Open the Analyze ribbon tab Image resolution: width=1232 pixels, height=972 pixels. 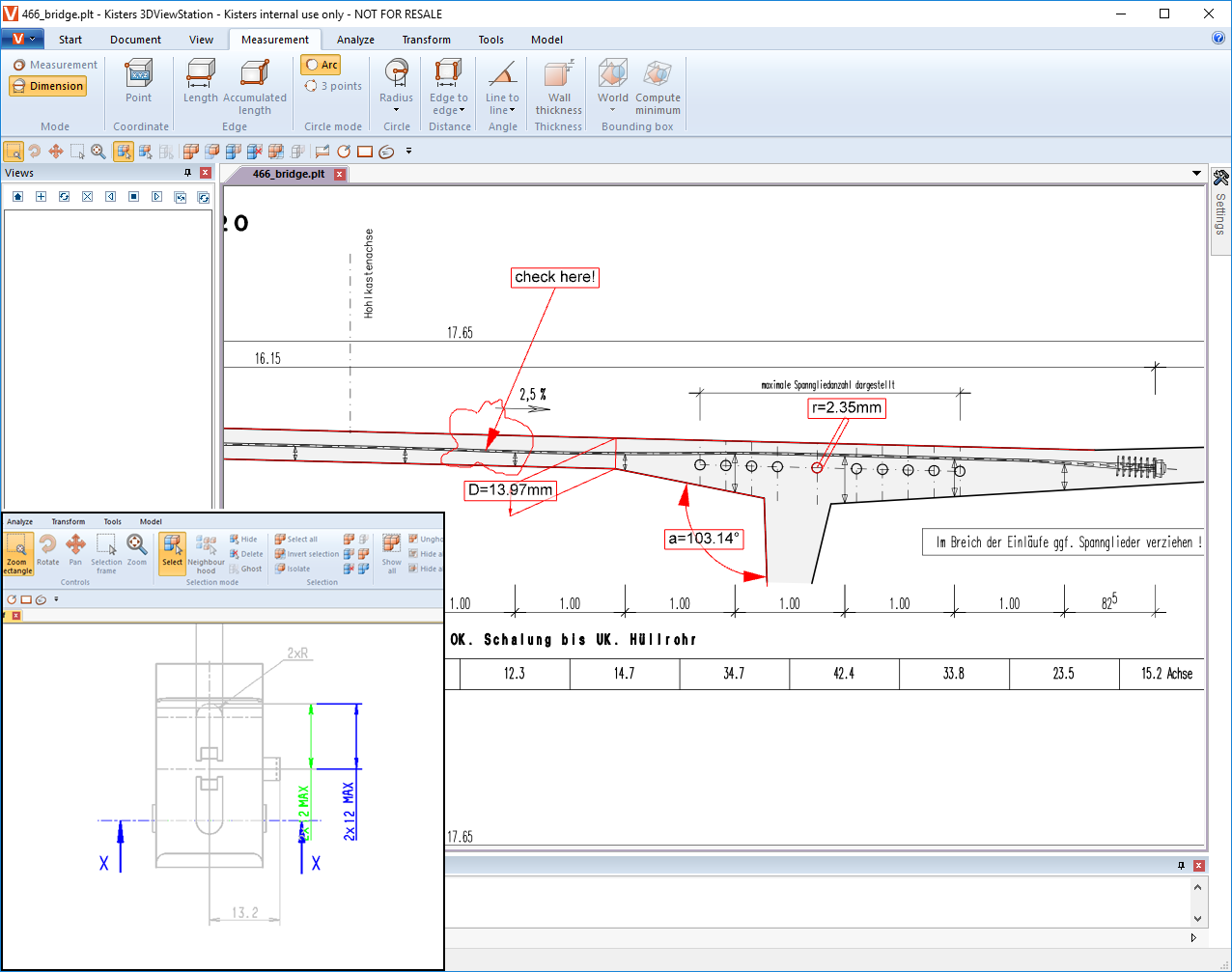click(355, 40)
